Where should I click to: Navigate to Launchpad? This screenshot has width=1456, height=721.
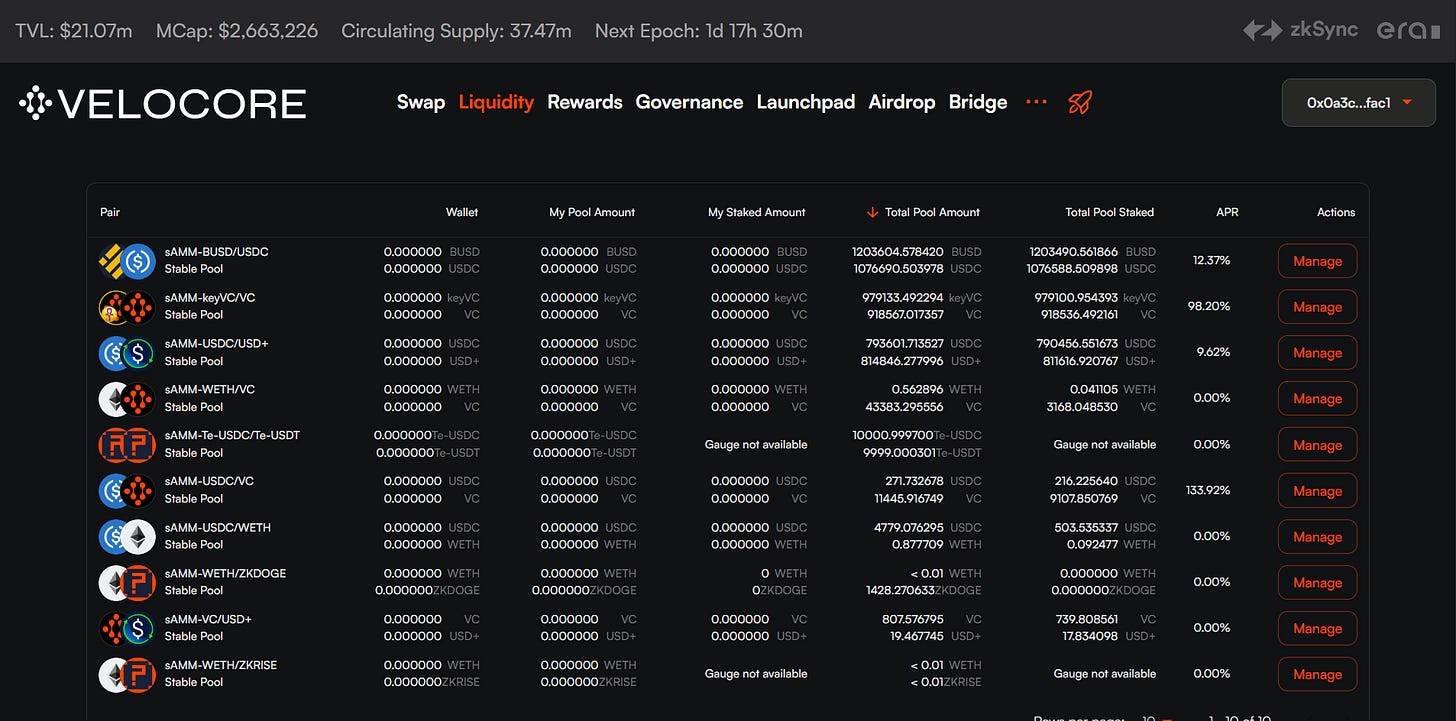pyautogui.click(x=806, y=102)
